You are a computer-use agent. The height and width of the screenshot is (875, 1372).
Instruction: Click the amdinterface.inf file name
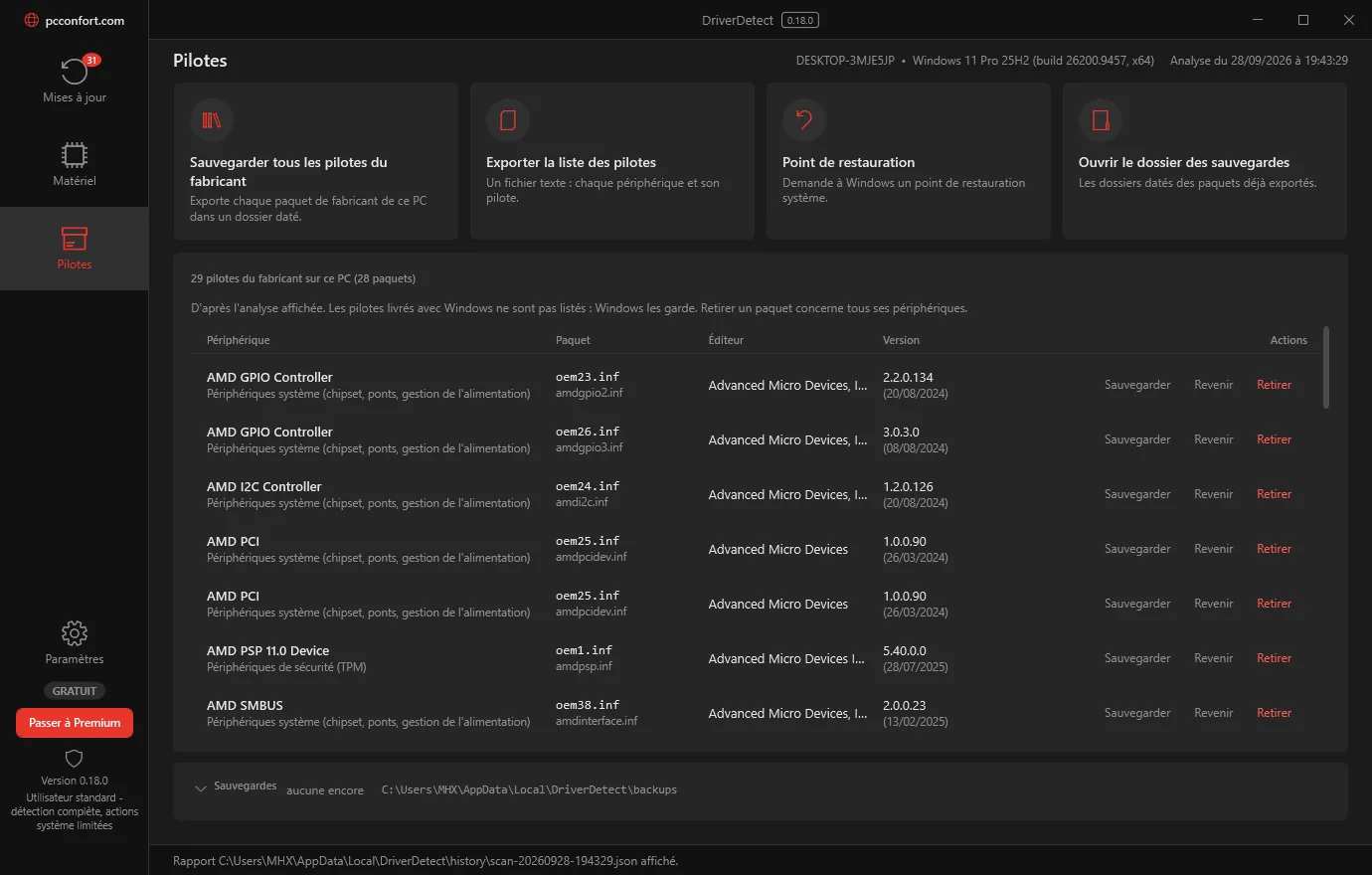coord(597,721)
